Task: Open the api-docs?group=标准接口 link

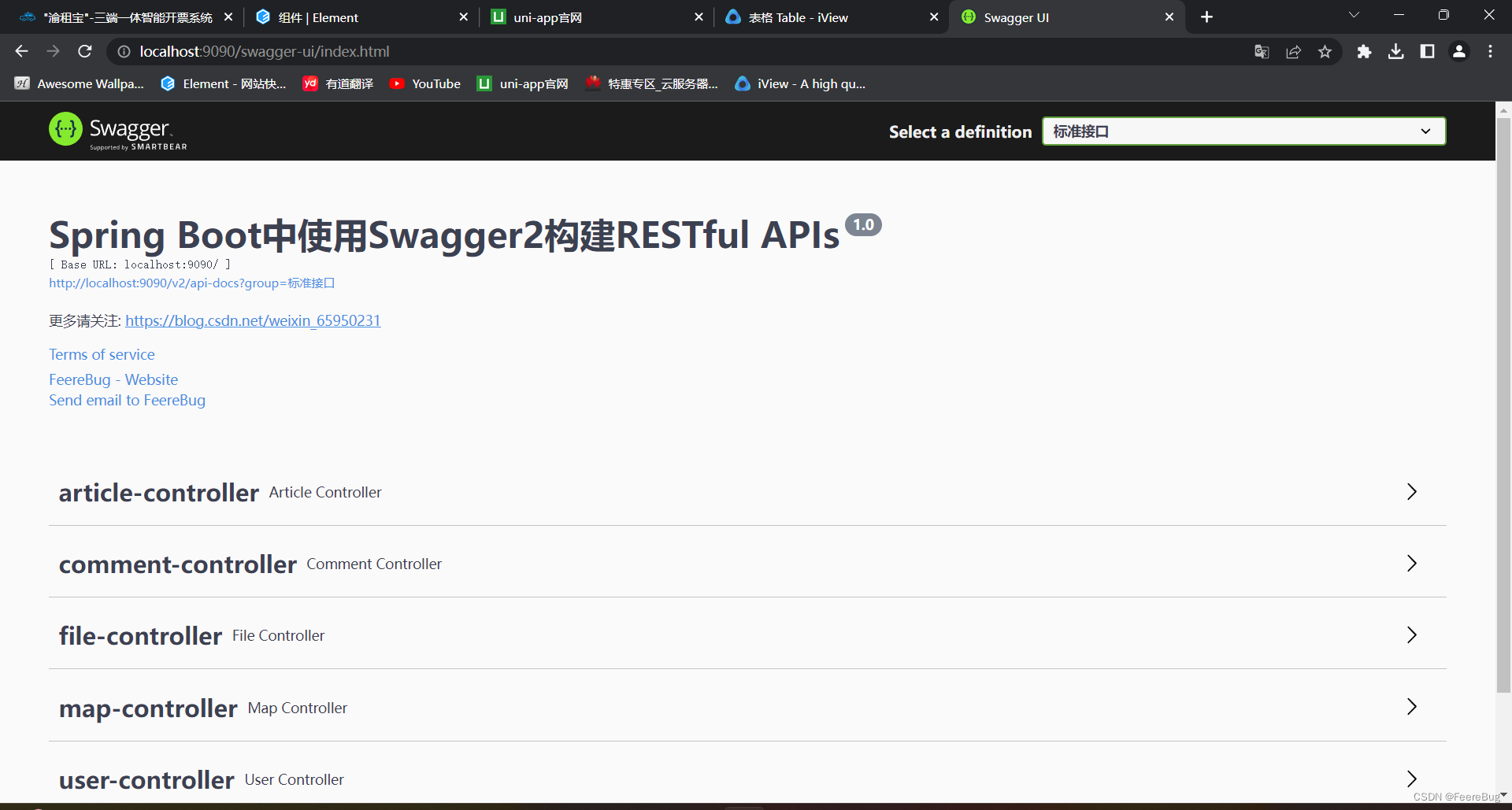Action: (x=192, y=283)
